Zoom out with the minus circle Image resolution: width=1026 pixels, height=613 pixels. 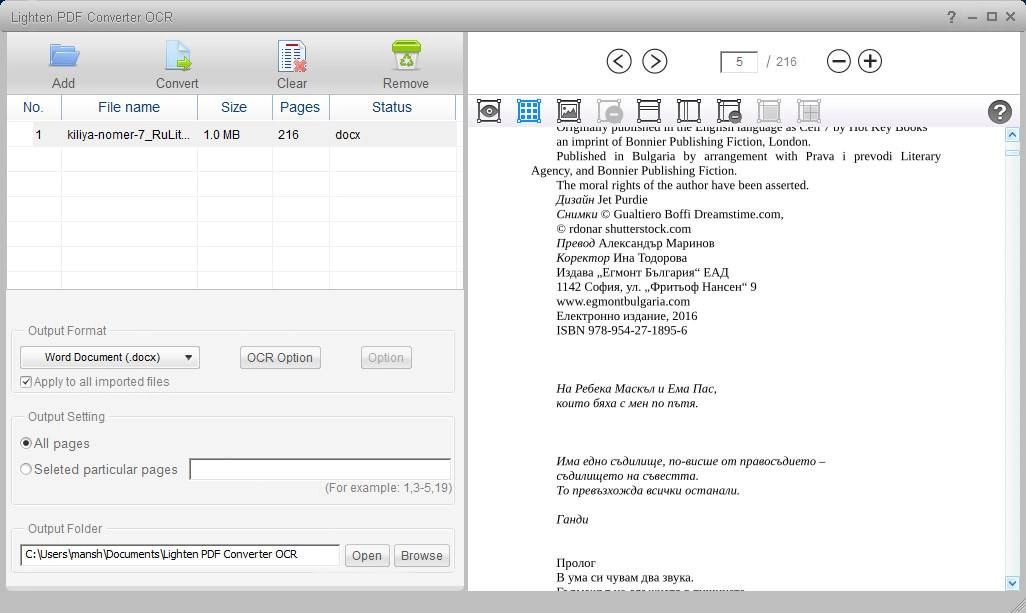pyautogui.click(x=838, y=61)
